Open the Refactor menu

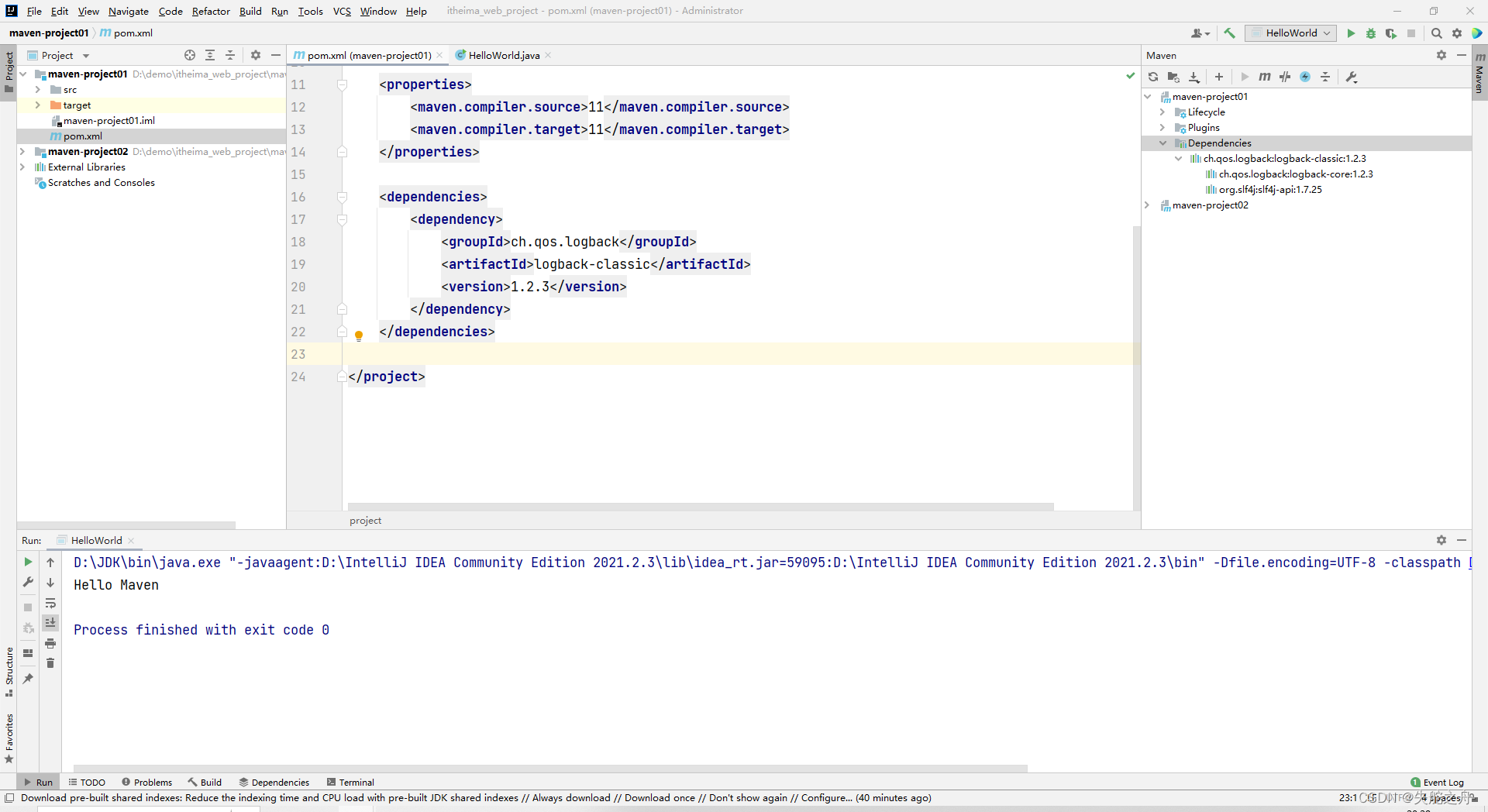pyautogui.click(x=211, y=11)
